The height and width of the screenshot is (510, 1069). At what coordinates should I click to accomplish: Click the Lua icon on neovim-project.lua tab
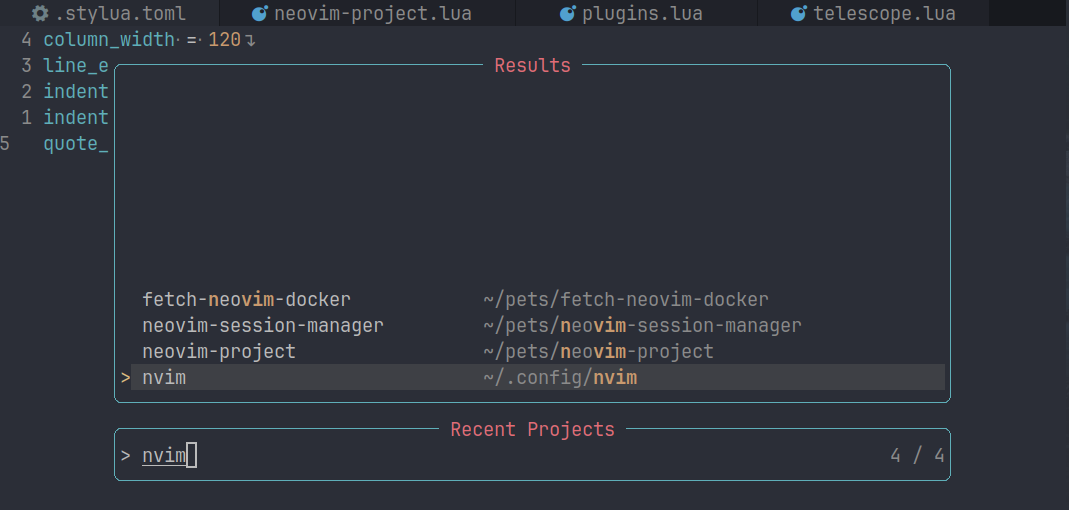[x=260, y=13]
